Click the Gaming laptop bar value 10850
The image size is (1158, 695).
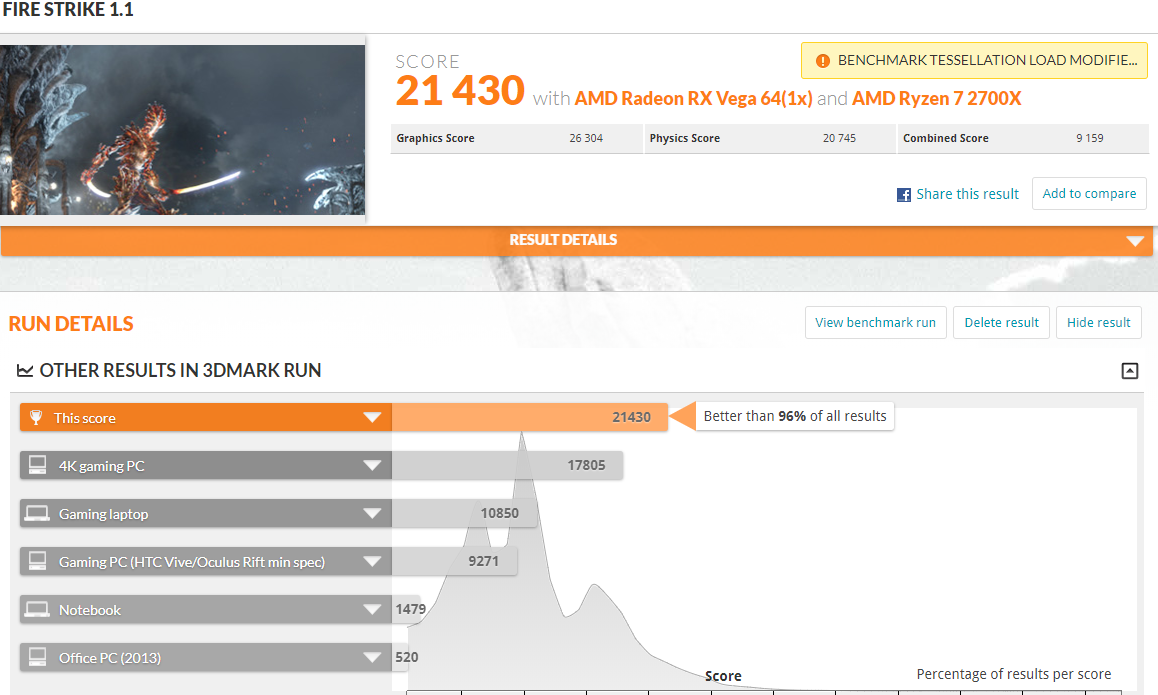coord(500,513)
